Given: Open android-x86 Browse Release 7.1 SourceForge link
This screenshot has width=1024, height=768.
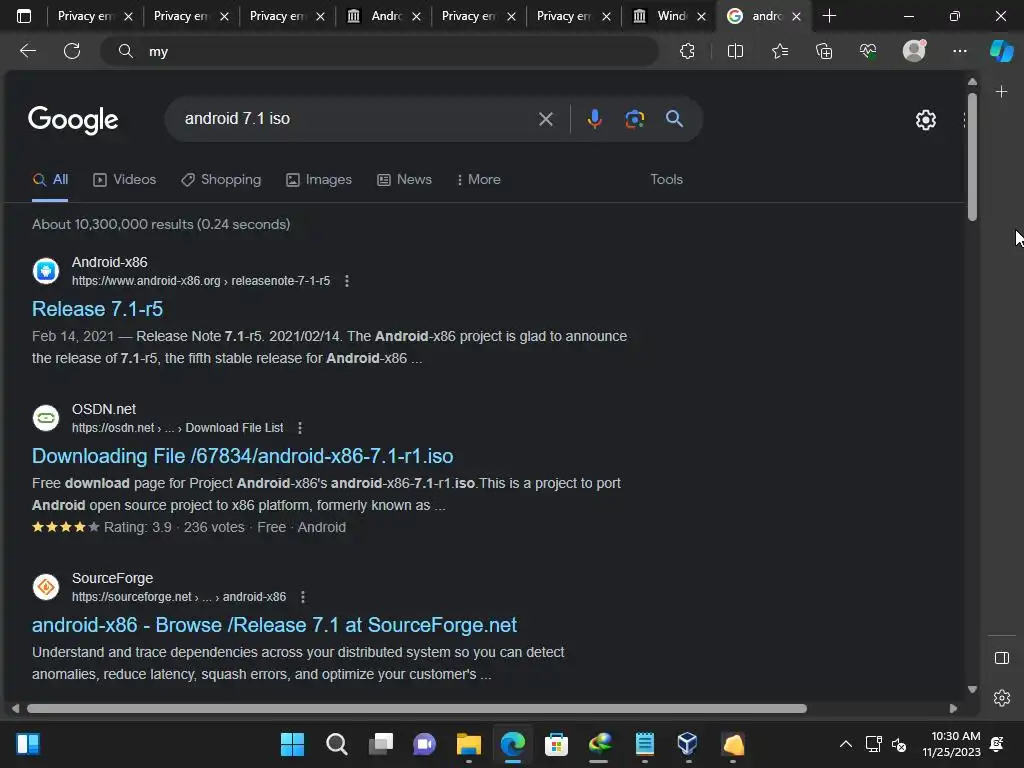Looking at the screenshot, I should click(x=274, y=625).
